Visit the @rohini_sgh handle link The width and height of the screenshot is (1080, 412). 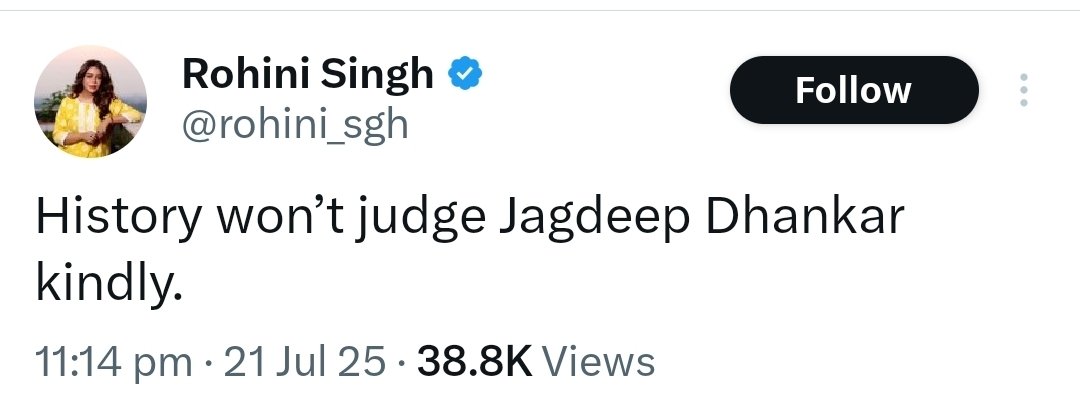pos(295,125)
